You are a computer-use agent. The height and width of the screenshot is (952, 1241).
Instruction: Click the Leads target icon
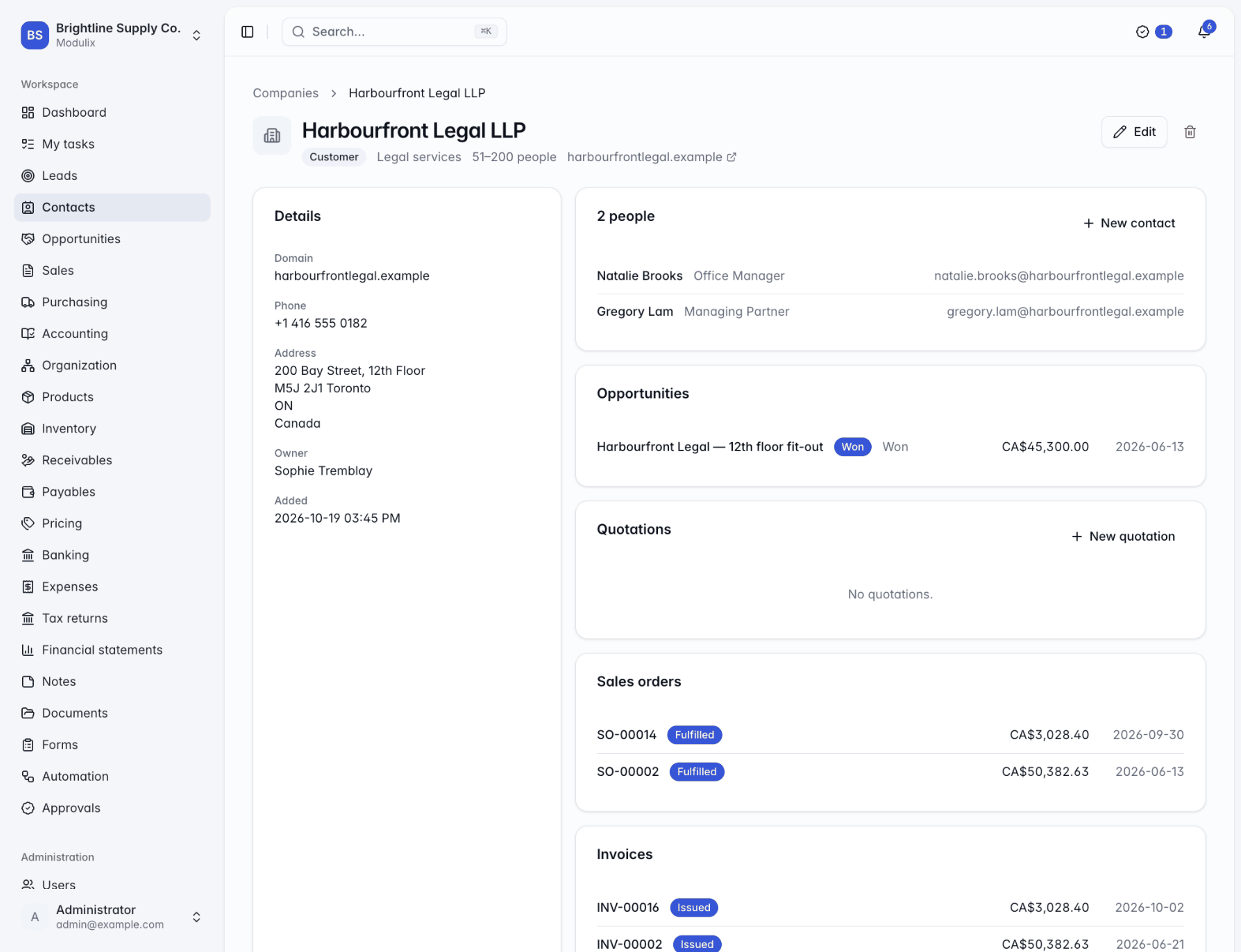28,176
